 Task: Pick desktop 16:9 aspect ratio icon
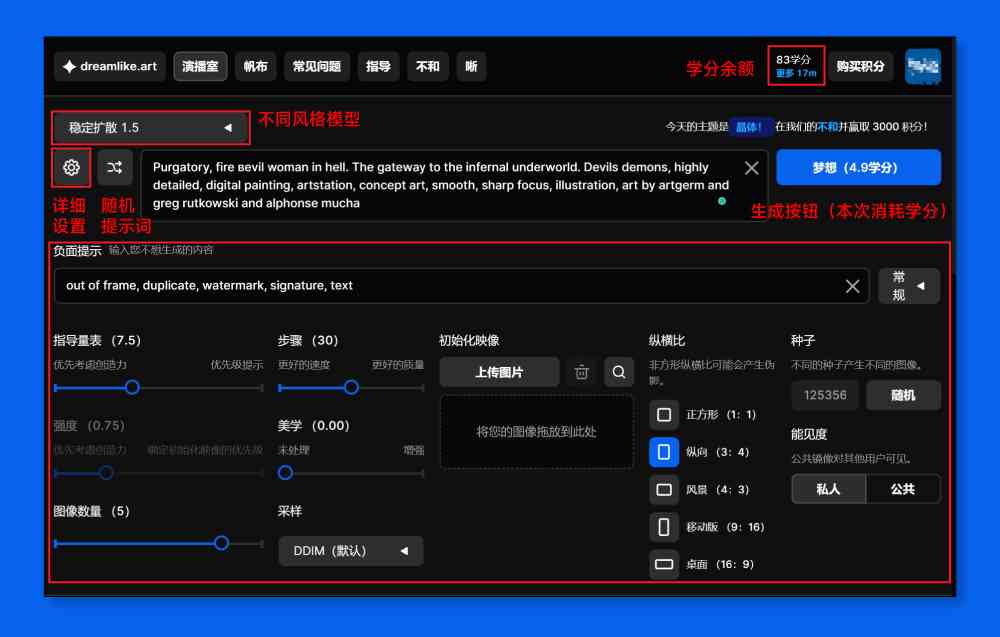[x=664, y=564]
